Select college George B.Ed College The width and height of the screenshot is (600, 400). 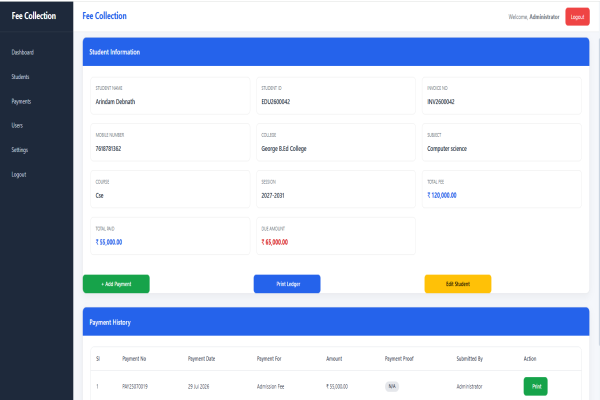[x=284, y=149]
